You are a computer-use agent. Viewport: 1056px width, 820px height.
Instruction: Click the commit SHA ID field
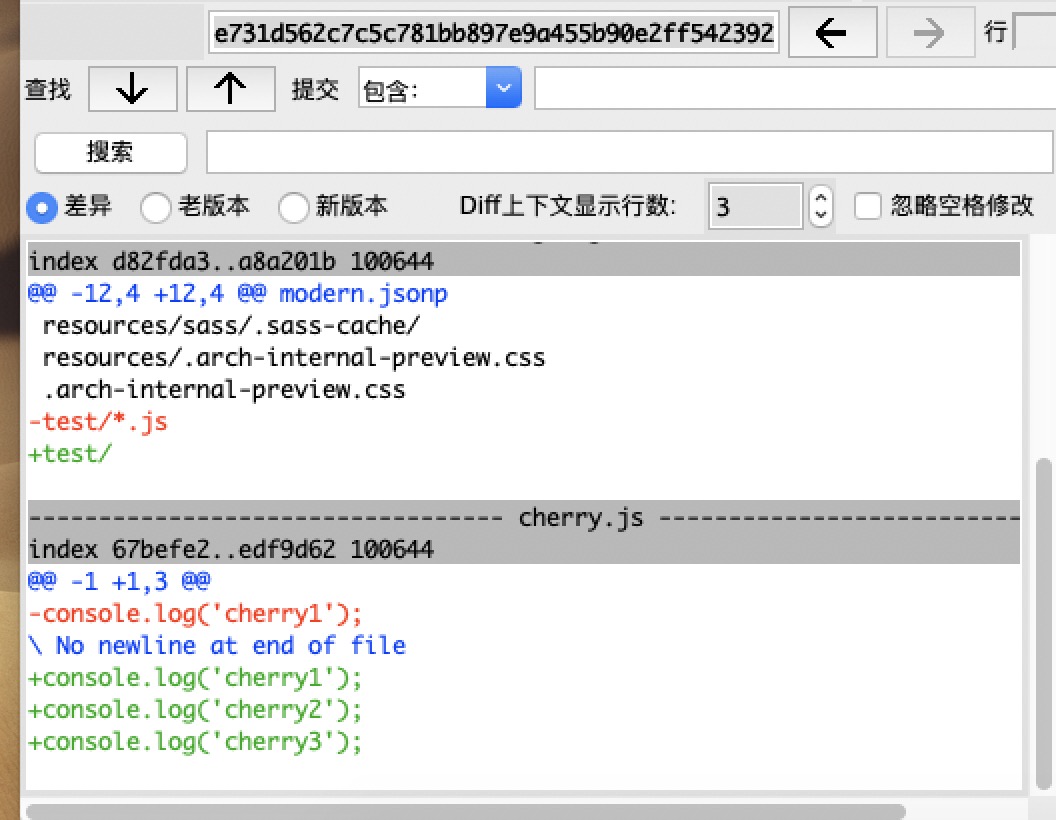pos(494,32)
